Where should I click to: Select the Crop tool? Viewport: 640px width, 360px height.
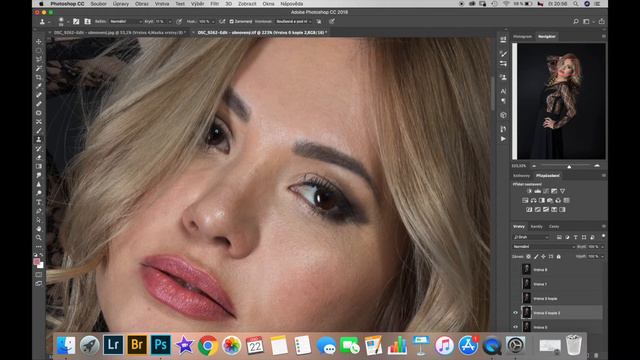click(39, 77)
